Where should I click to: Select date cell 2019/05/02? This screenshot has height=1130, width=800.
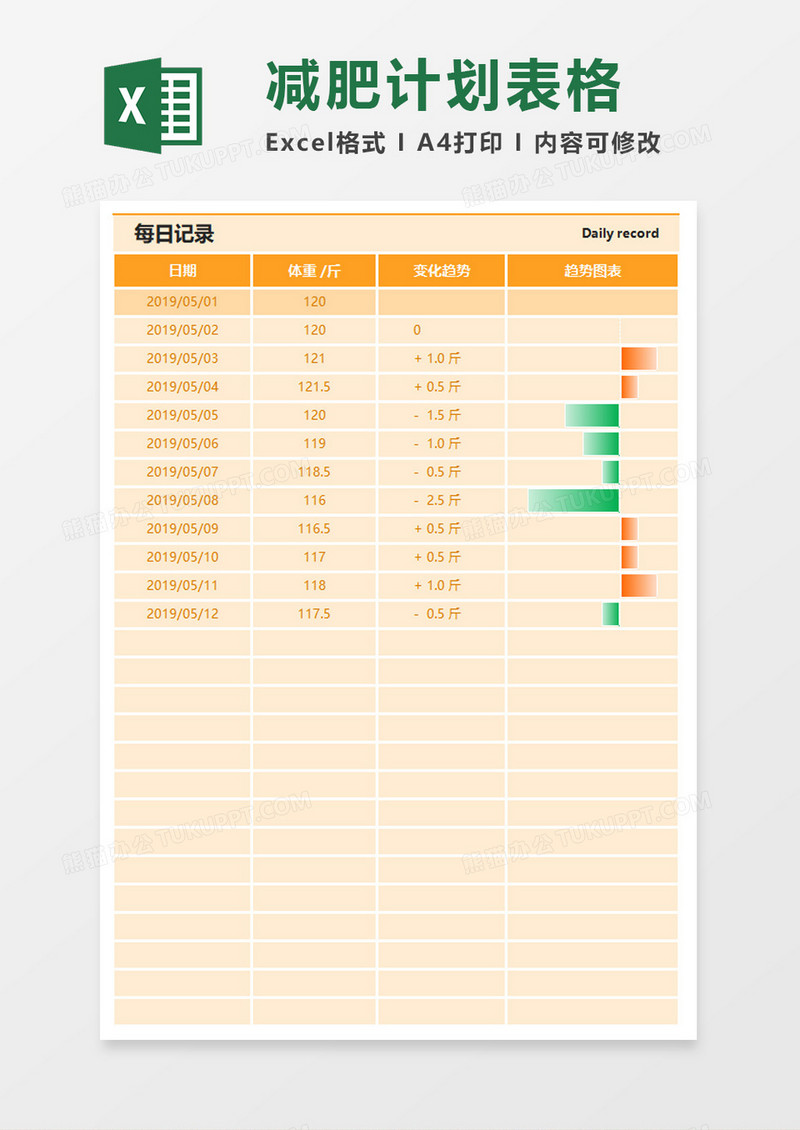(182, 330)
